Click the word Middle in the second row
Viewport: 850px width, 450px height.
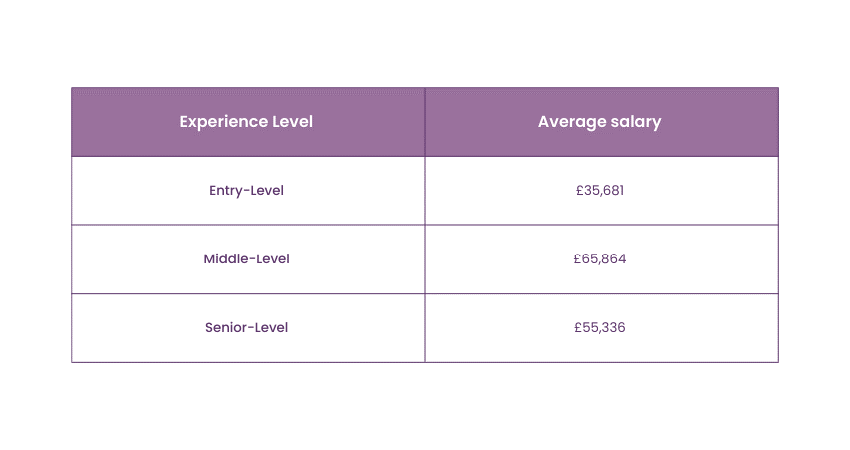[226, 259]
